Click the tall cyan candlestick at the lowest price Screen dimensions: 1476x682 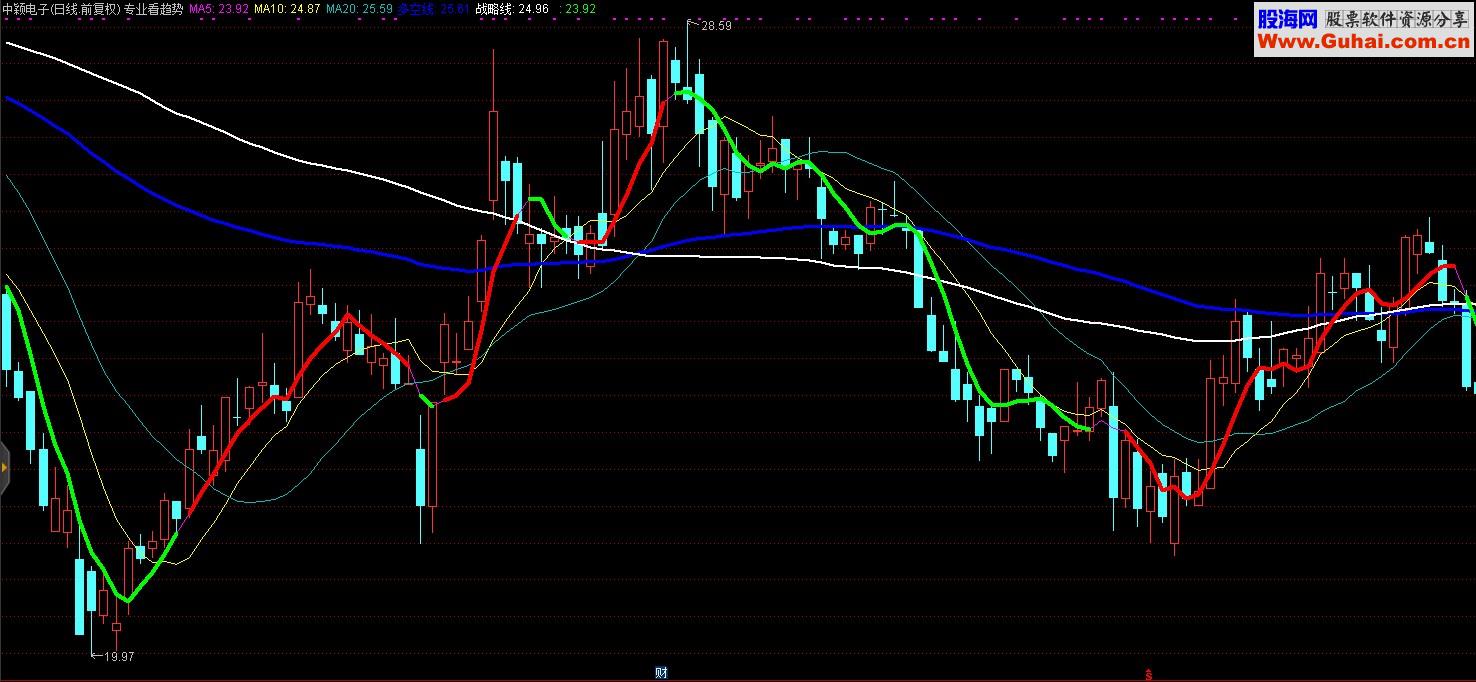coord(80,597)
